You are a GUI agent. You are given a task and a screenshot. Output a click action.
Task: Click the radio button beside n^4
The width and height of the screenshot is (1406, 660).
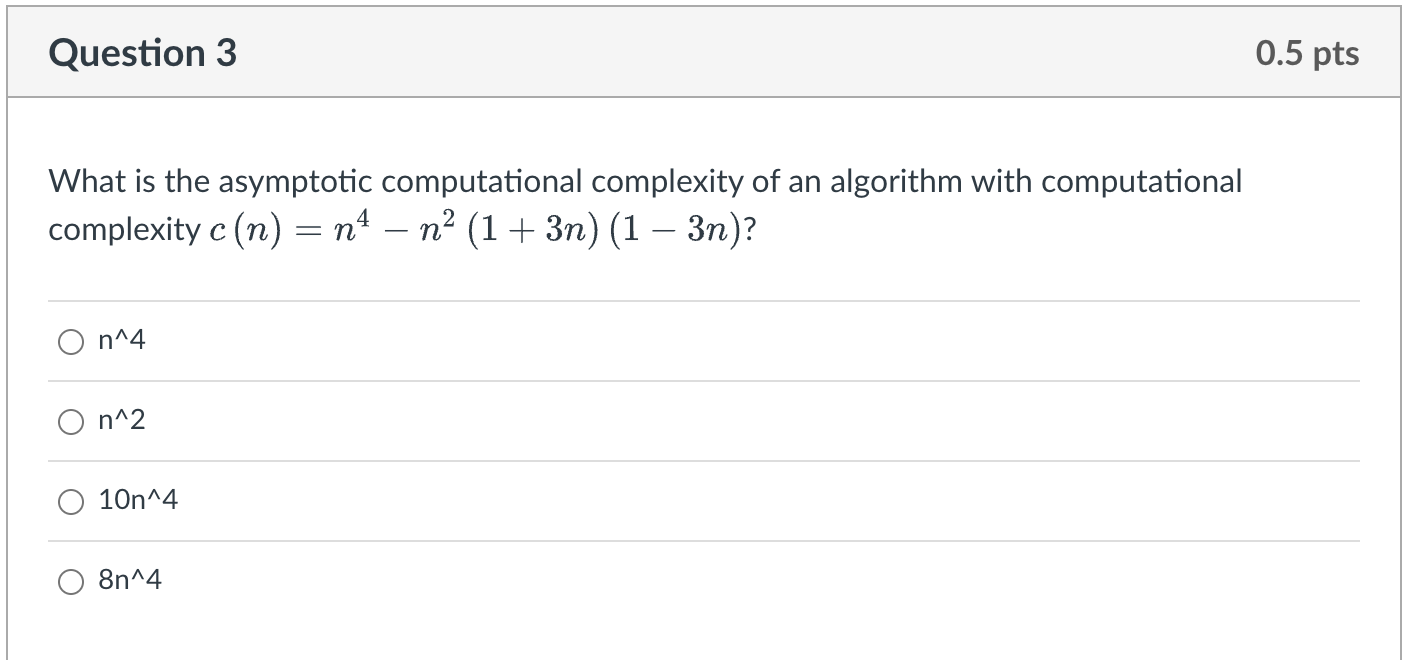pyautogui.click(x=71, y=341)
